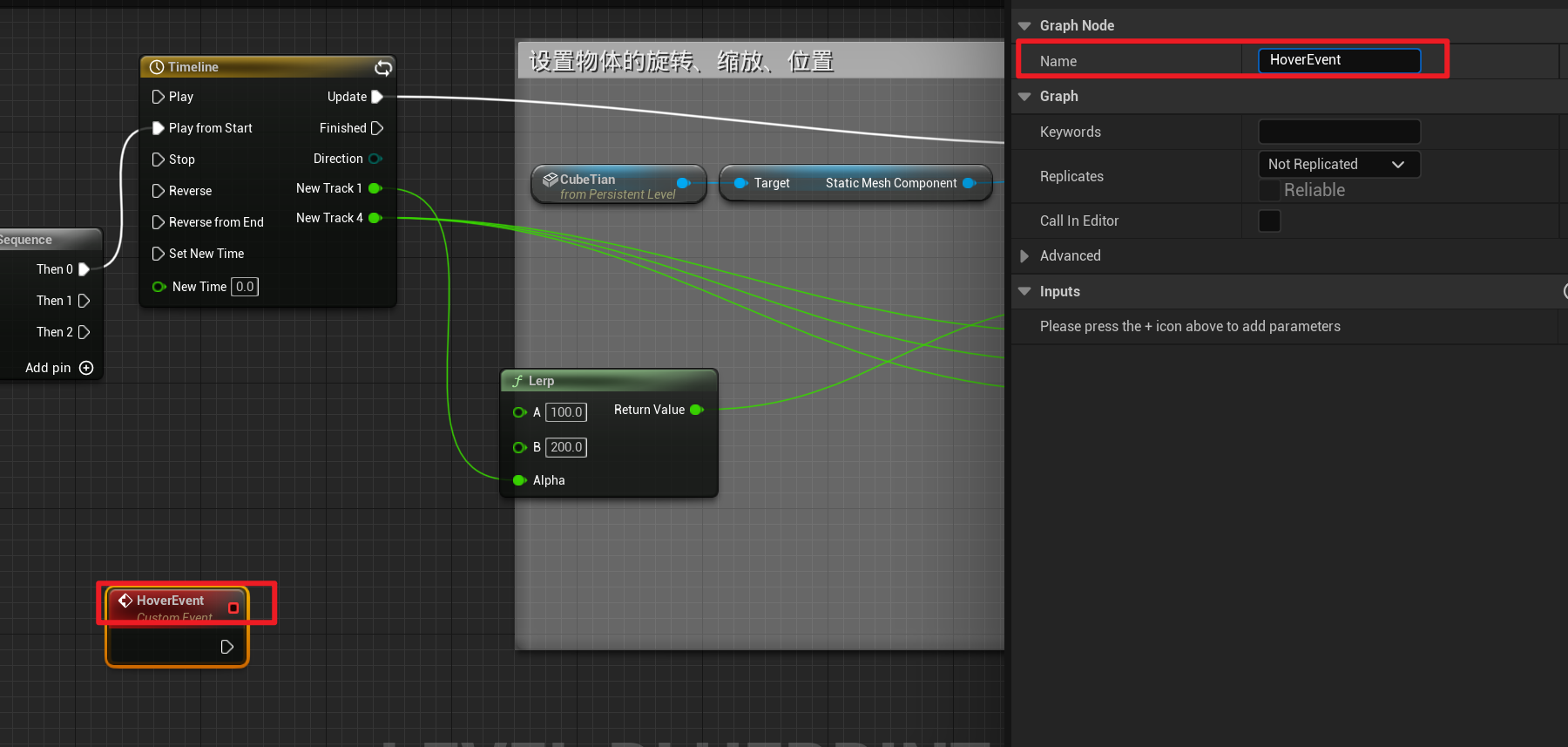Click the CubeTian output pin
1568x747 pixels.
click(x=684, y=183)
